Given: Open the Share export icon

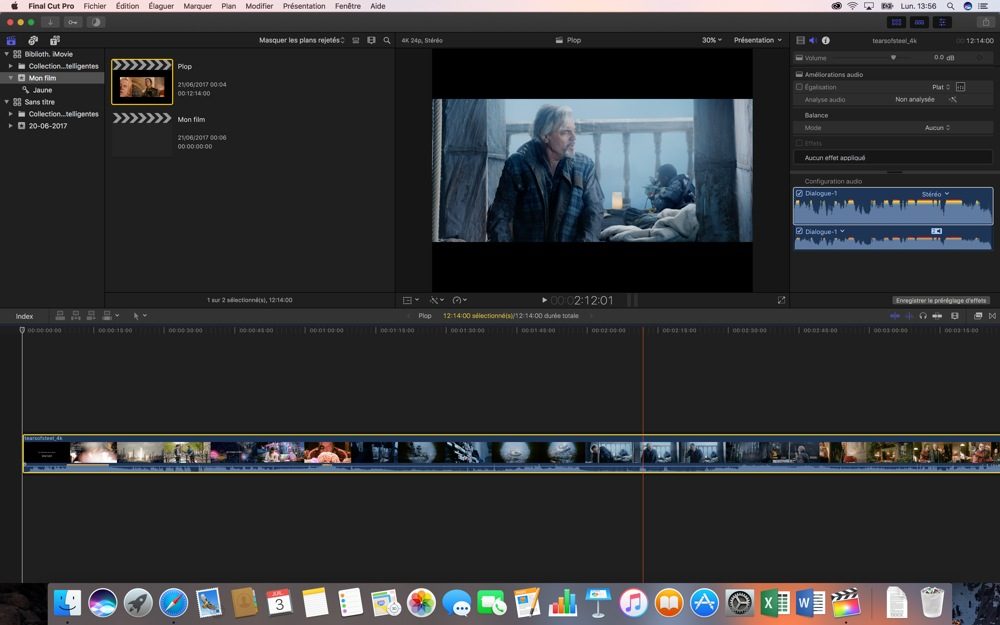Looking at the screenshot, I should 987,22.
